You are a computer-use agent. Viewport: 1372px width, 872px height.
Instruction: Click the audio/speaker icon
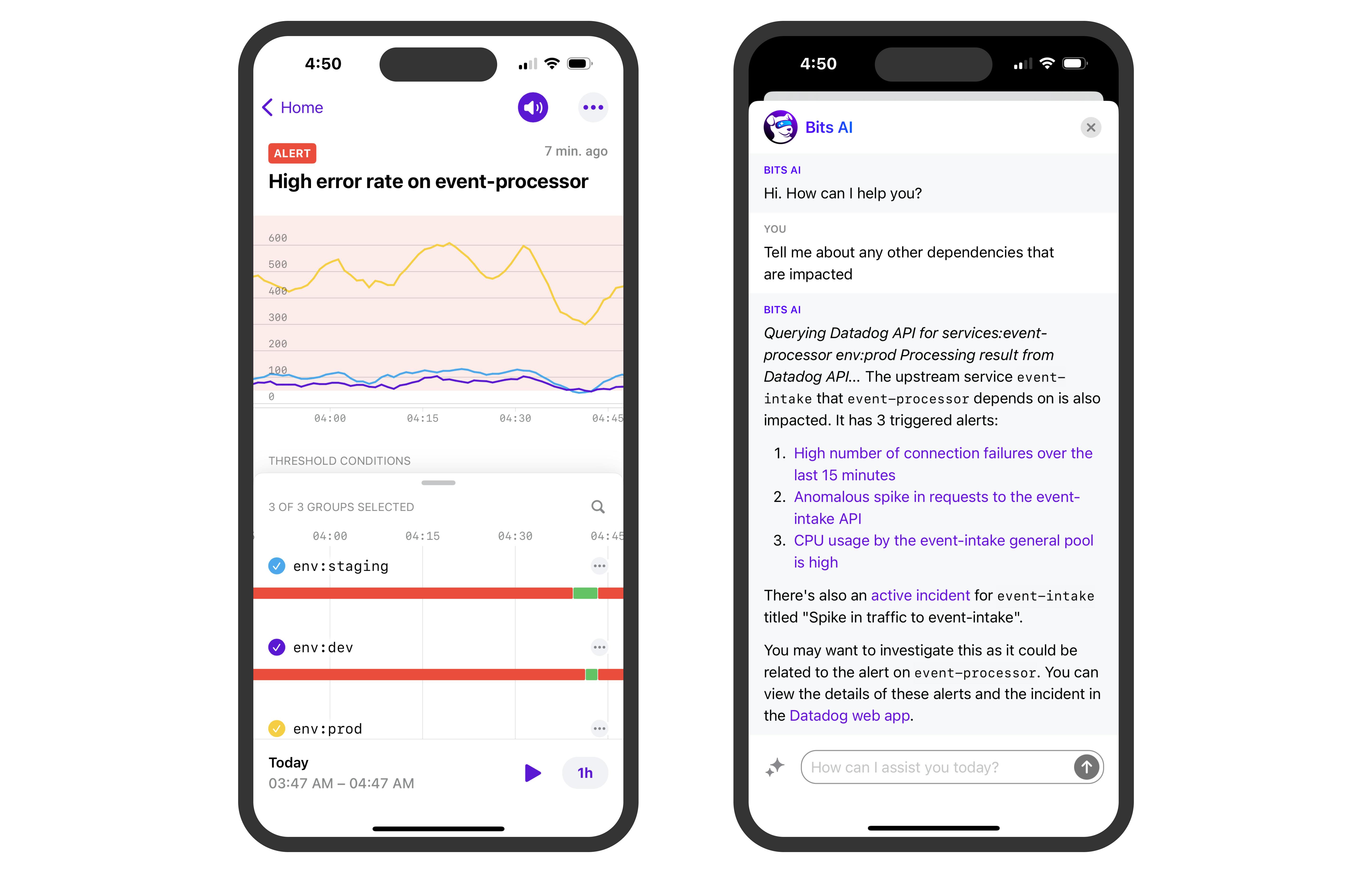[x=533, y=107]
